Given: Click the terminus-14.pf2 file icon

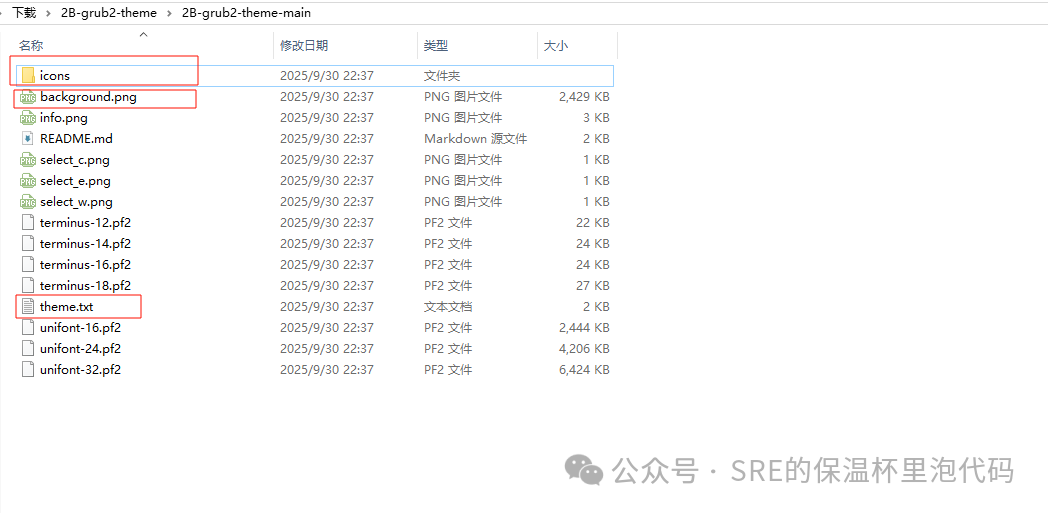Looking at the screenshot, I should tap(27, 244).
